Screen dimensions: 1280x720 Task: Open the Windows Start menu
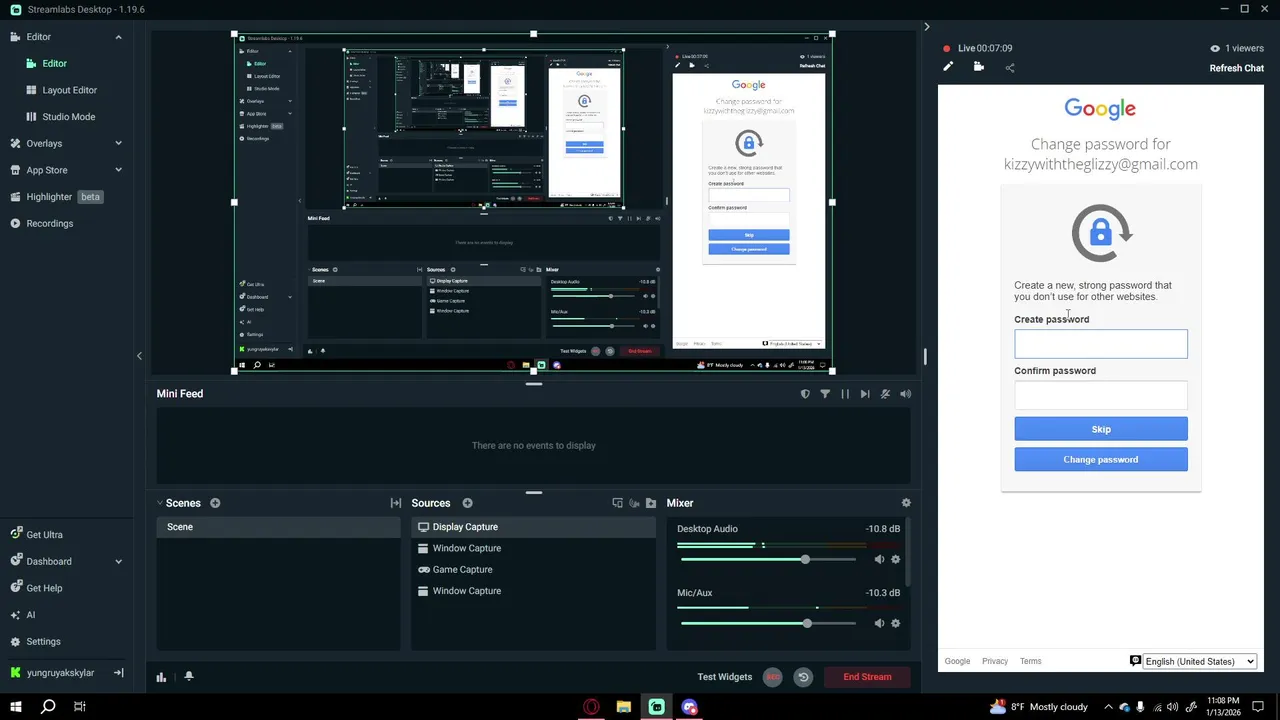coord(16,707)
